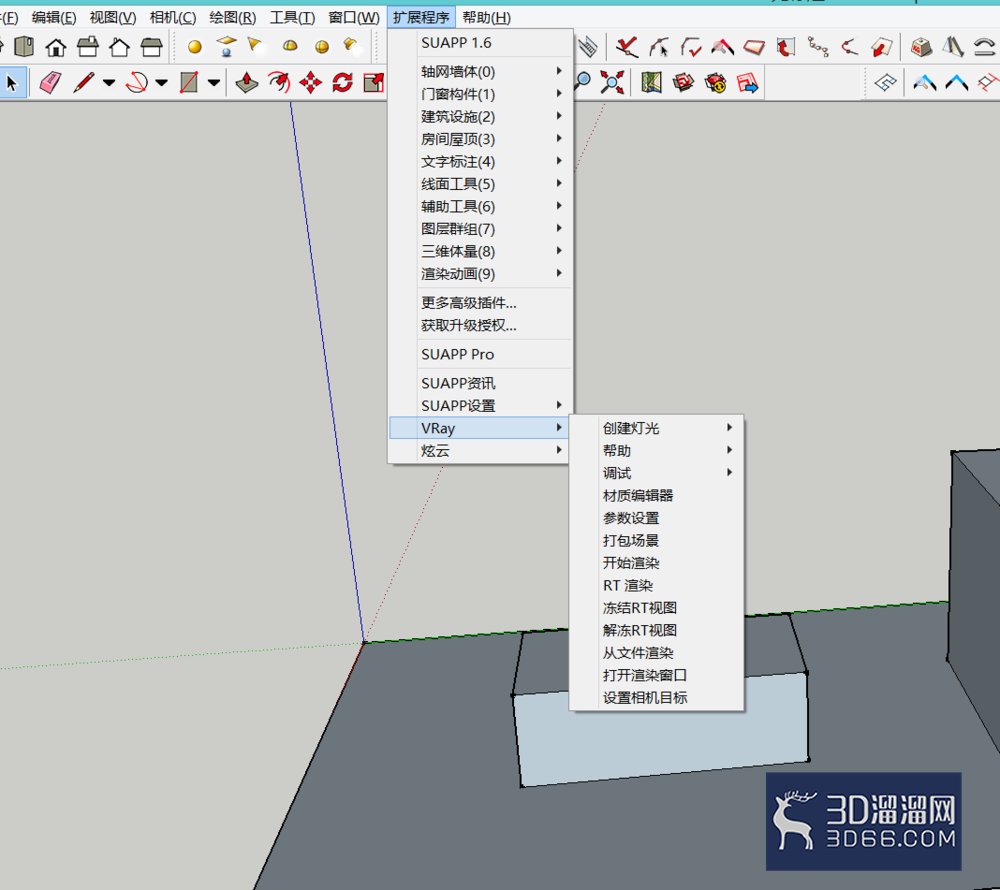Choose the Arc drawing tool
The height and width of the screenshot is (890, 1000).
(x=136, y=83)
